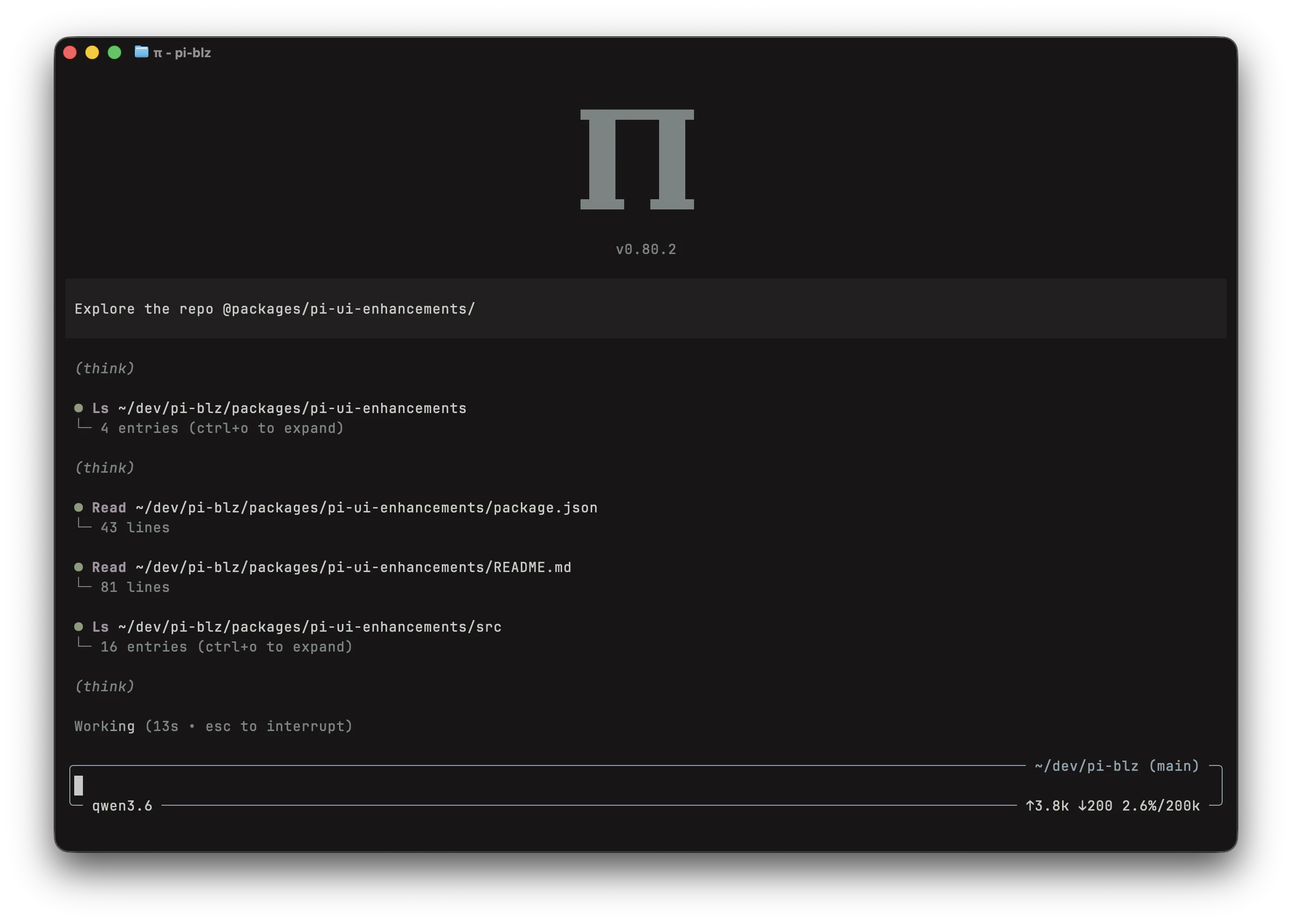Click the version text v0.80.2
The width and height of the screenshot is (1292, 924).
click(x=646, y=249)
